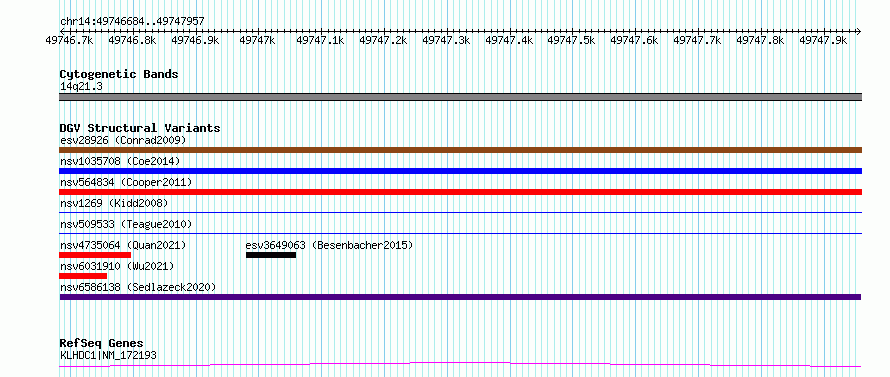Click the 49747.1k ruler tick label

pyautogui.click(x=320, y=40)
